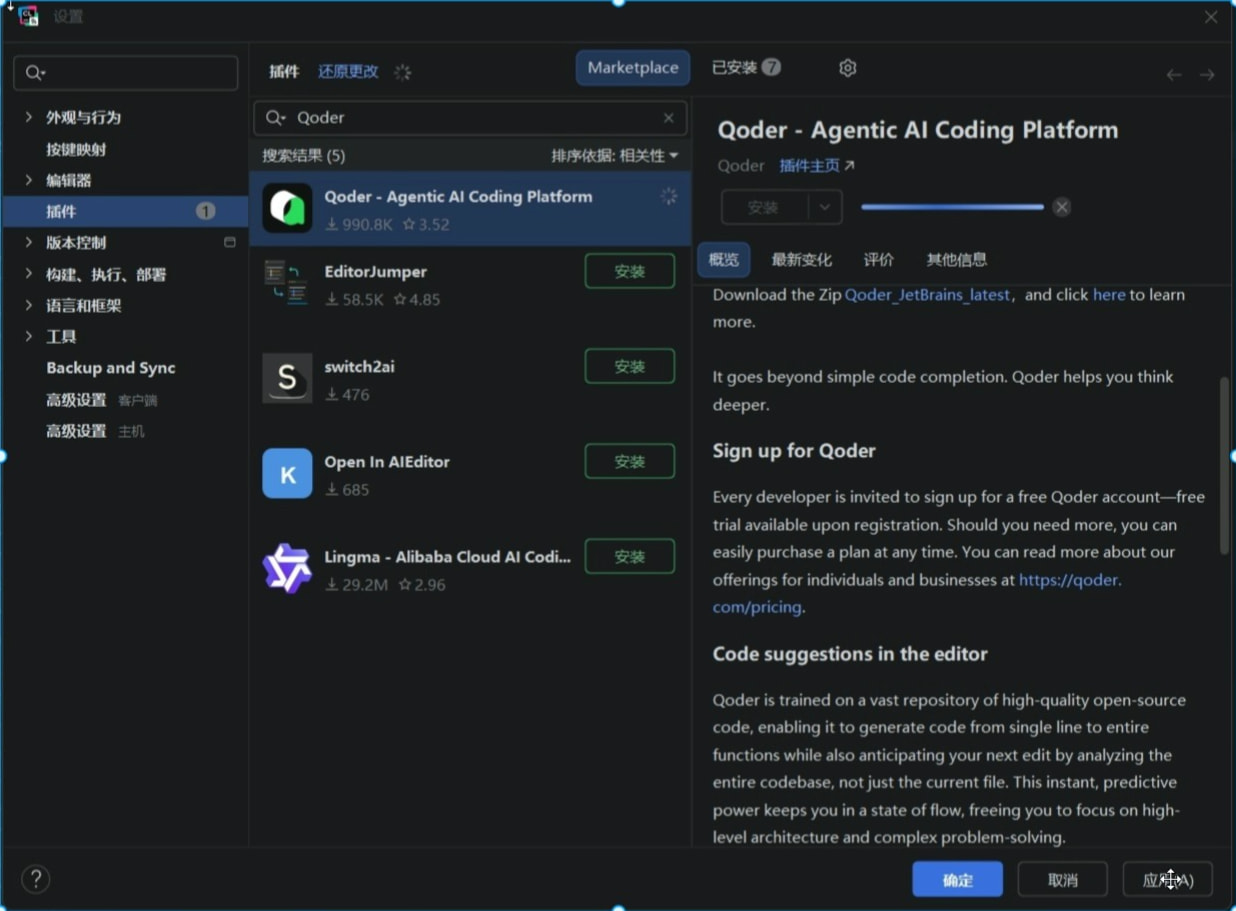Click the EditorJumper plugin icon
The width and height of the screenshot is (1236, 911).
coord(287,283)
